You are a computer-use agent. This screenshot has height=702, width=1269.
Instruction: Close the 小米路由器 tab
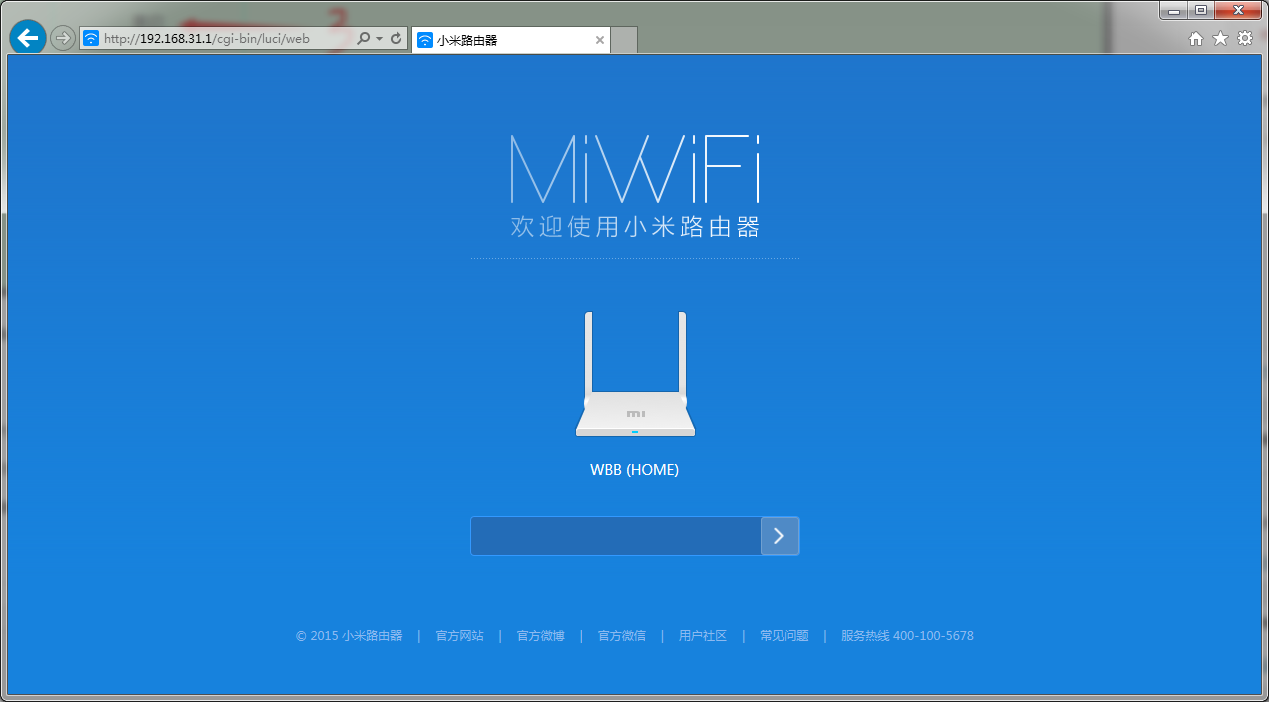click(x=600, y=40)
